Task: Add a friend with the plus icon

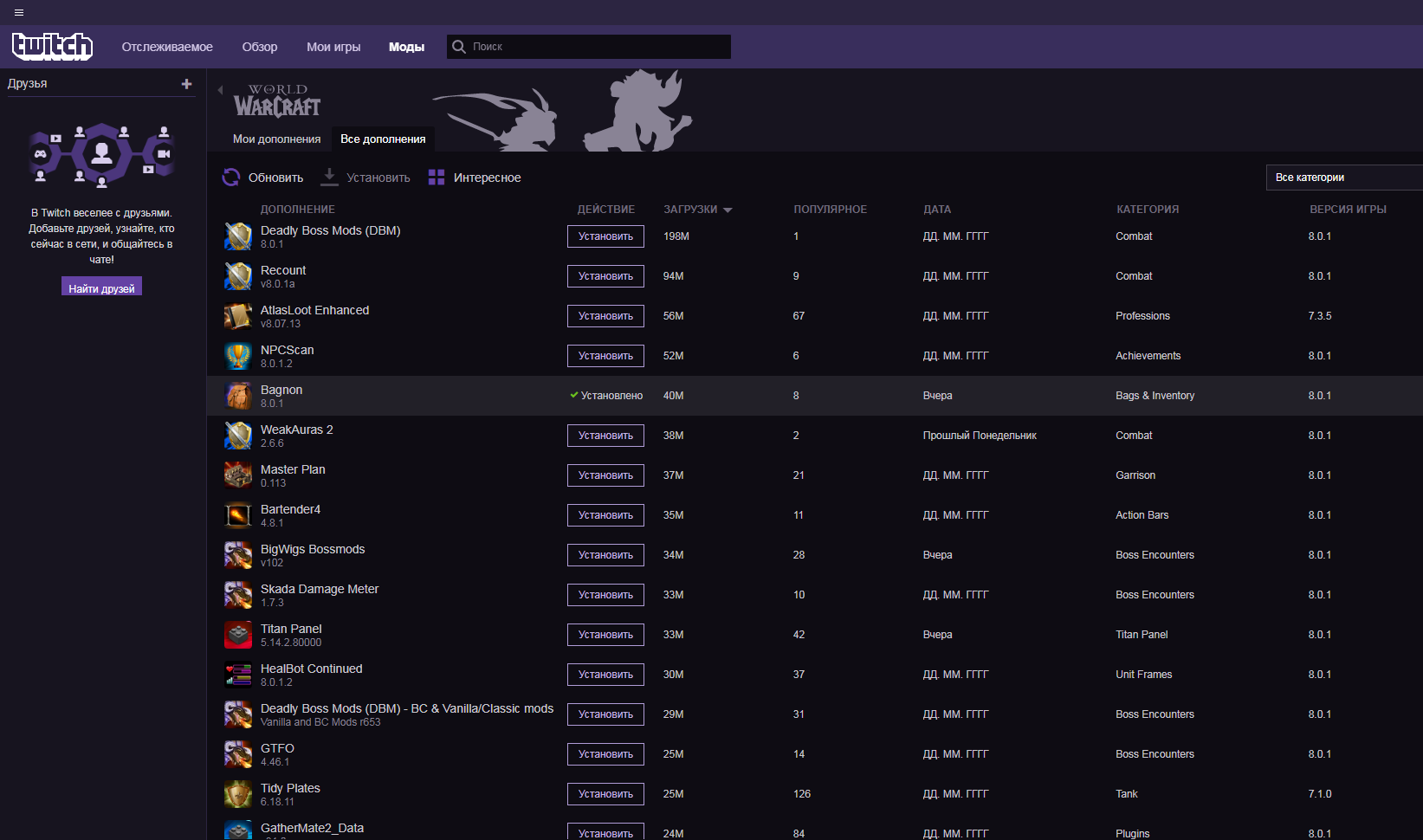Action: pos(186,84)
